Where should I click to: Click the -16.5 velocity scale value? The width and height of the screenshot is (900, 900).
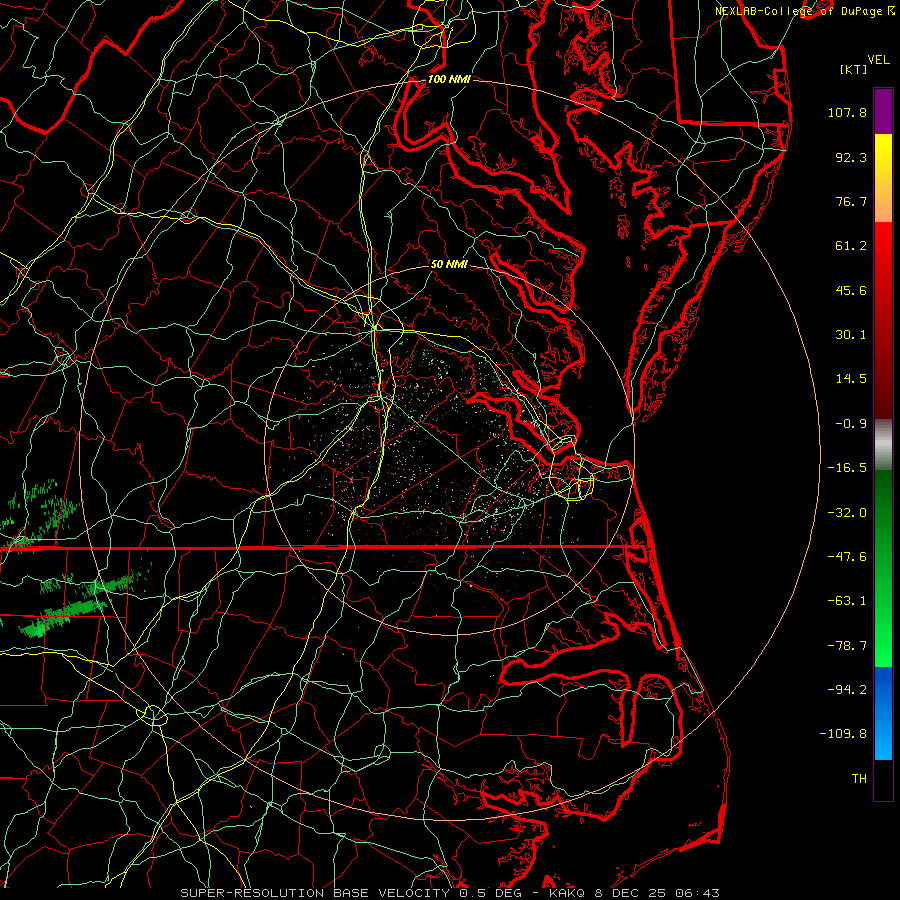[847, 468]
